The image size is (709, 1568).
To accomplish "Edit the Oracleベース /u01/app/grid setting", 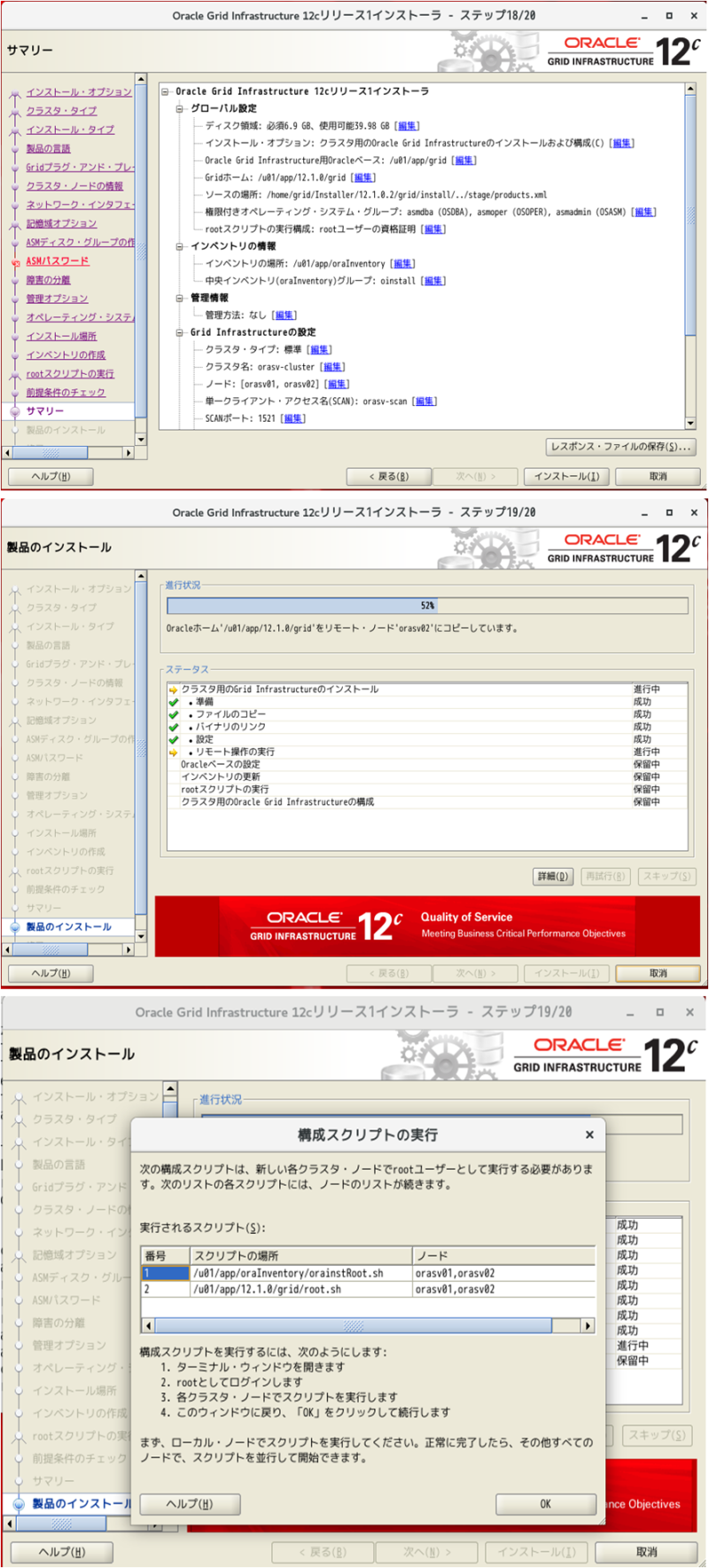I will coord(464,160).
